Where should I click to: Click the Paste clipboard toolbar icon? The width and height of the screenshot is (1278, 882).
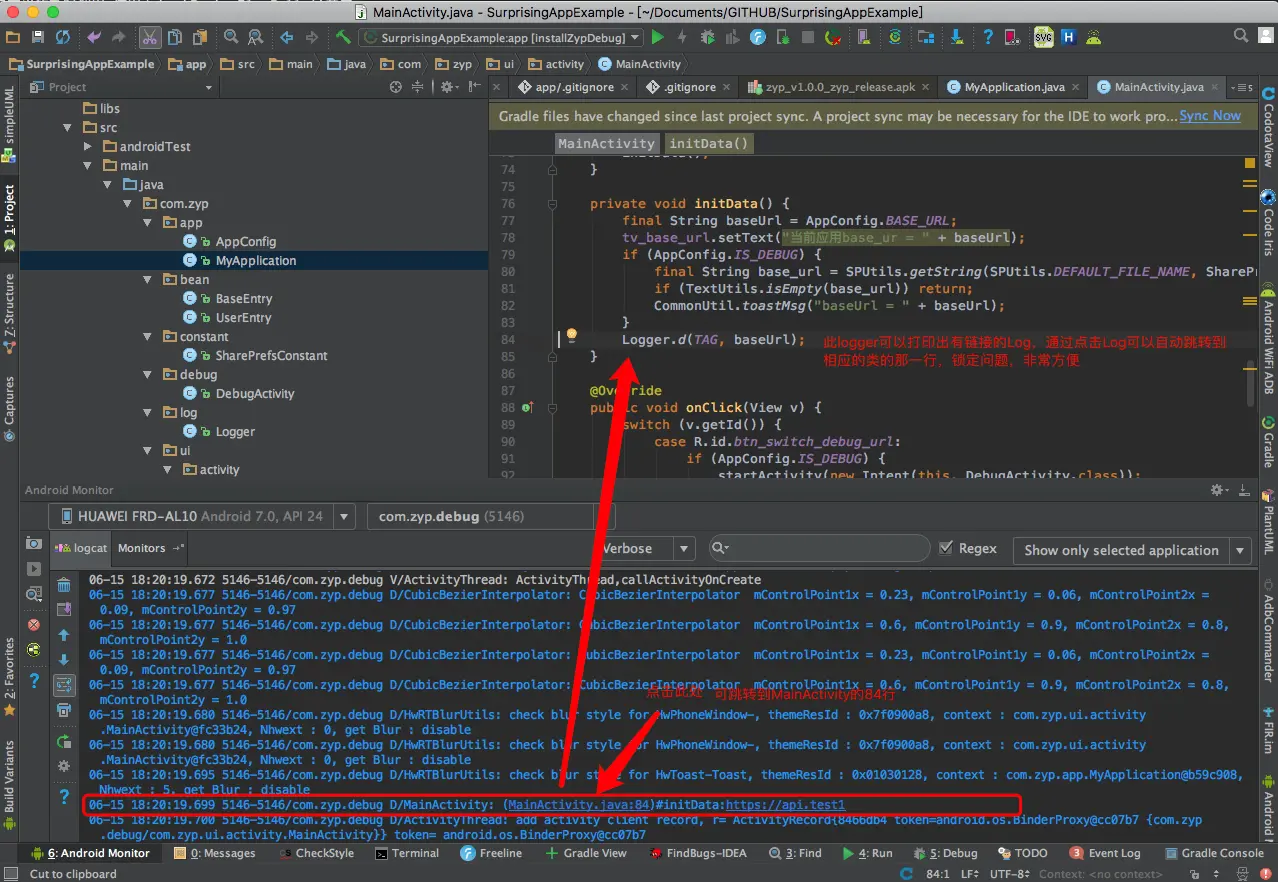[x=200, y=37]
